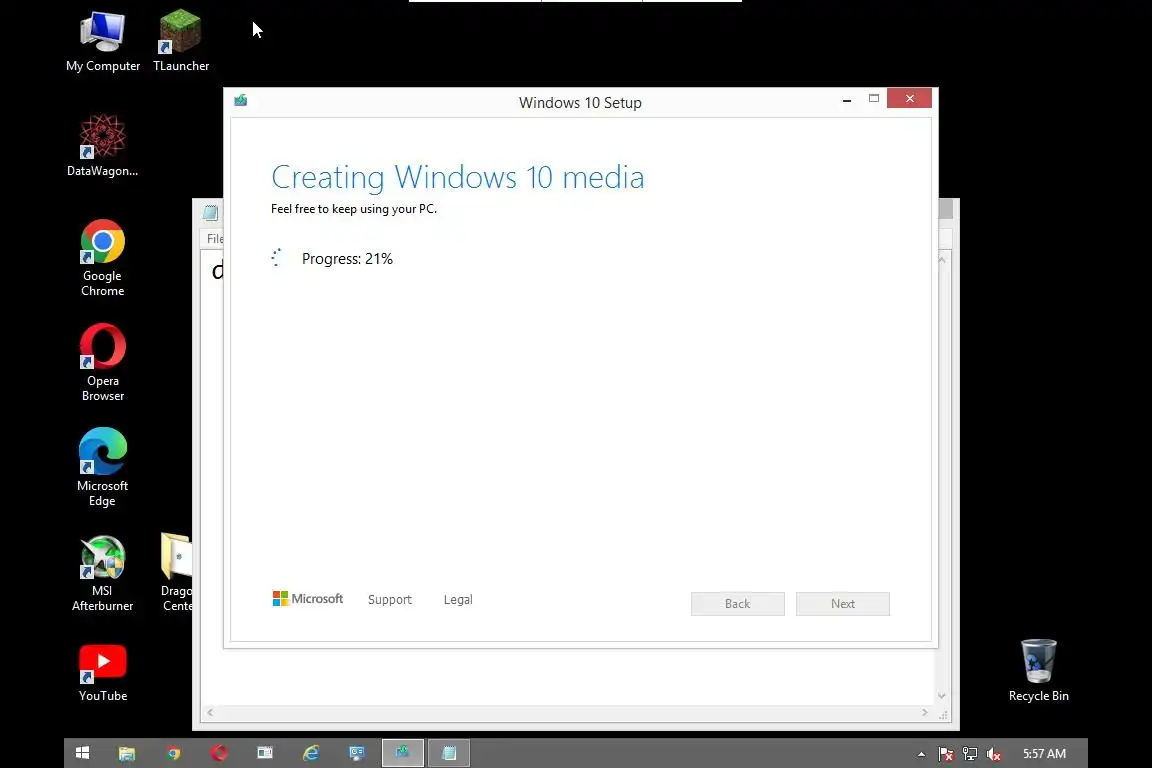
Task: Click scroll-left arrow in background window
Action: point(210,712)
